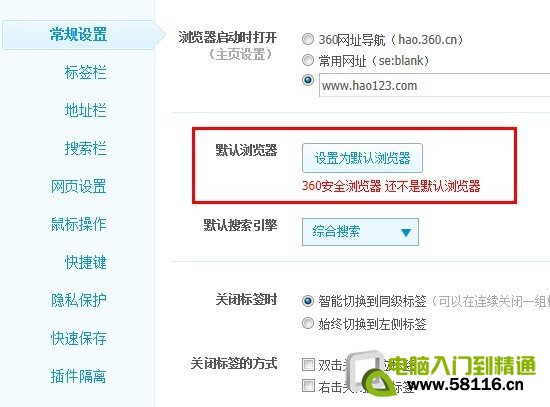Open the 标签栏 settings section

[85, 72]
